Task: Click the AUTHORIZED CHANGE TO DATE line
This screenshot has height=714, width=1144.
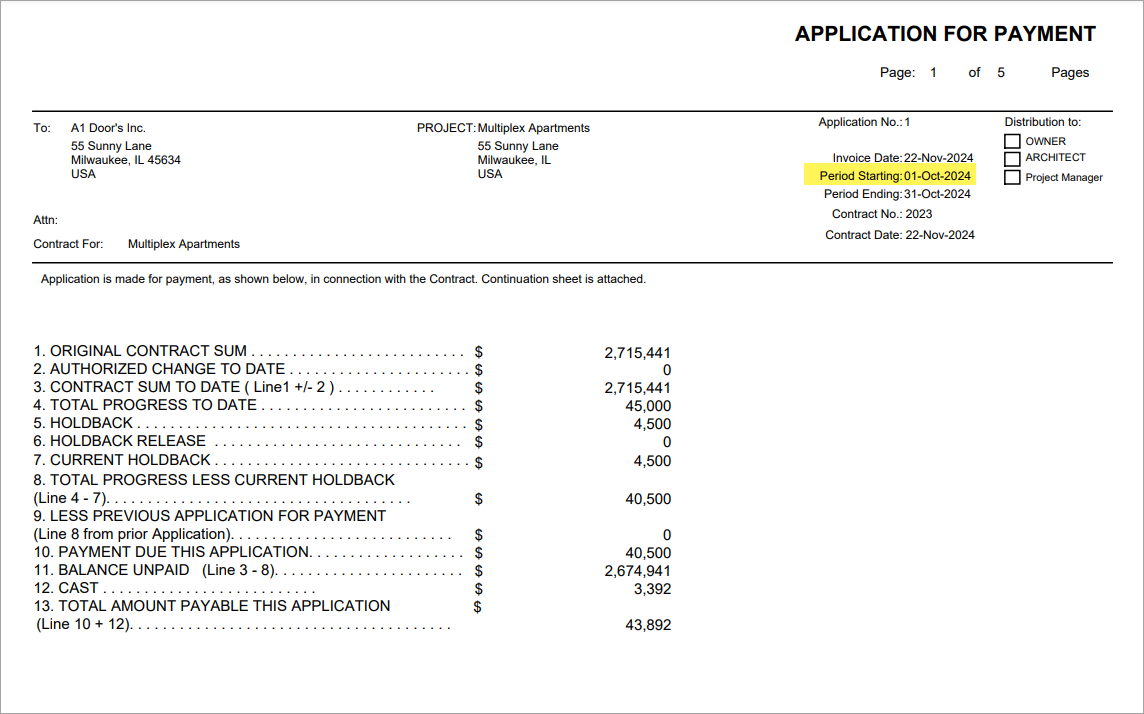Action: tap(159, 369)
